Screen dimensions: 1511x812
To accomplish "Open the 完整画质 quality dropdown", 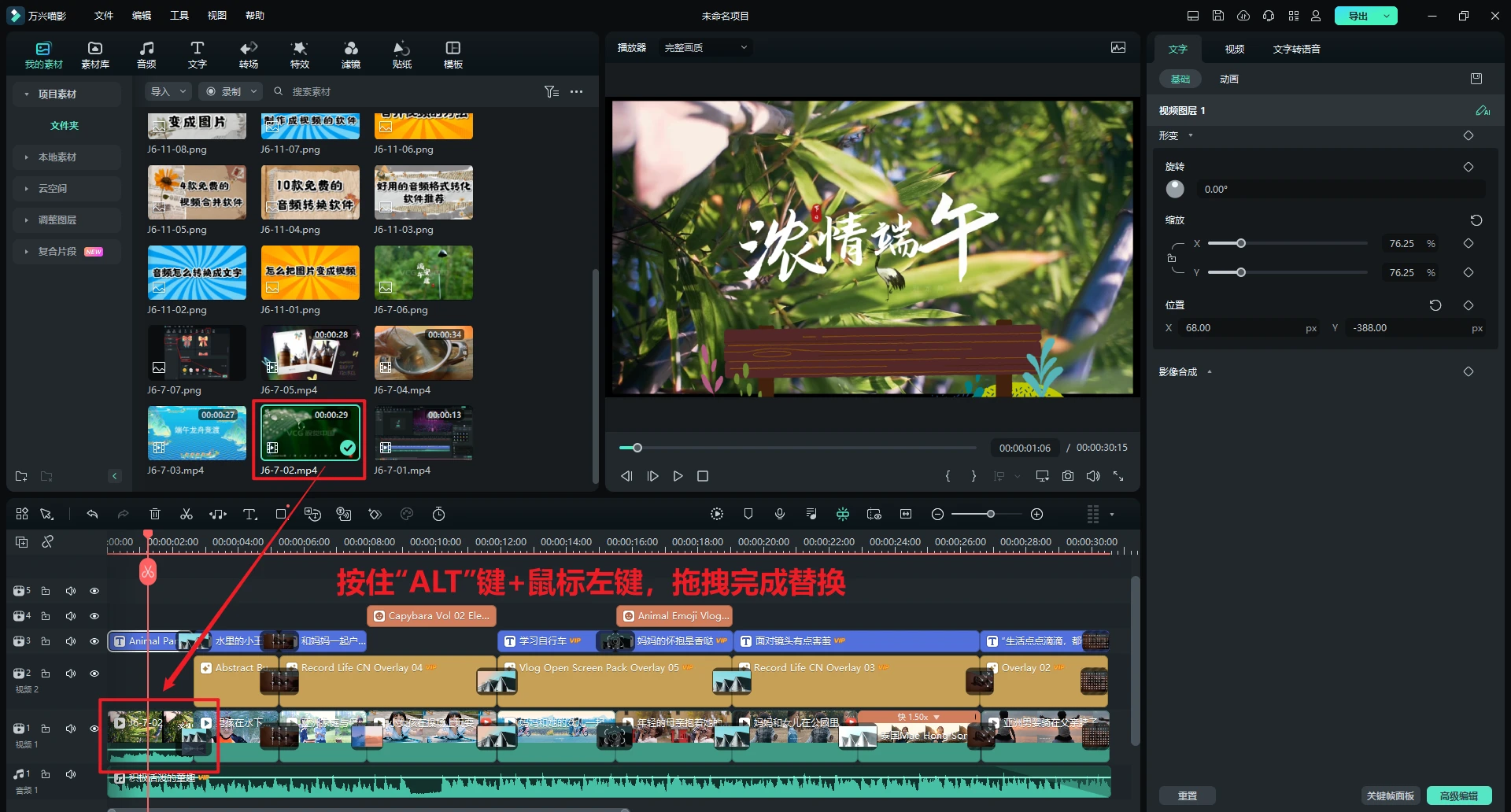I will click(x=706, y=48).
